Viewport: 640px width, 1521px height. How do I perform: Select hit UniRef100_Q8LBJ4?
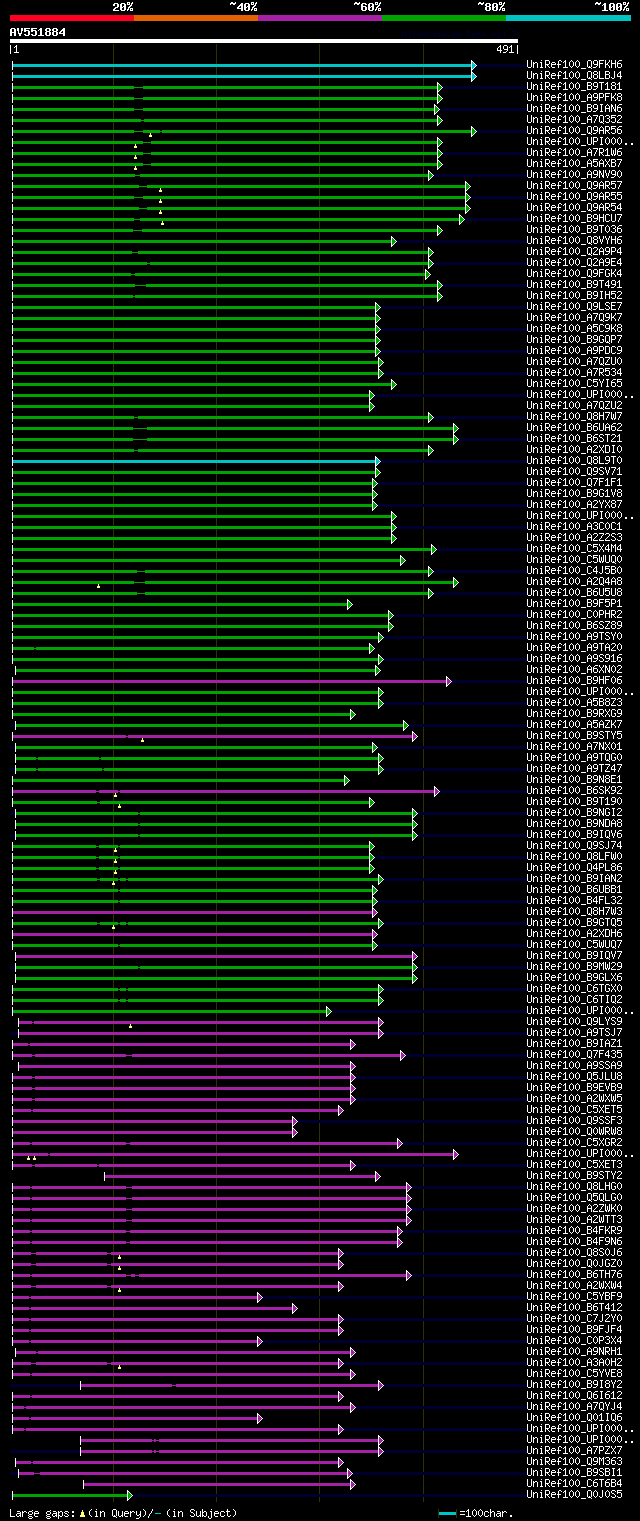tap(574, 75)
